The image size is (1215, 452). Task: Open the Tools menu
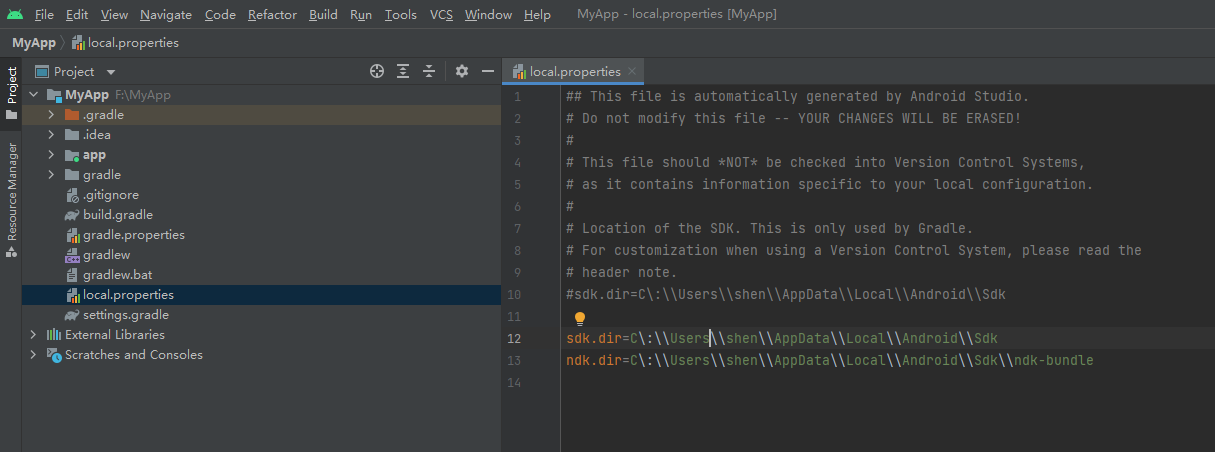click(x=401, y=15)
